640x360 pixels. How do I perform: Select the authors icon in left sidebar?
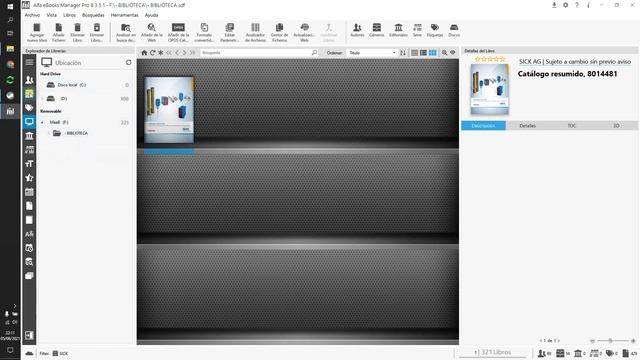29,80
